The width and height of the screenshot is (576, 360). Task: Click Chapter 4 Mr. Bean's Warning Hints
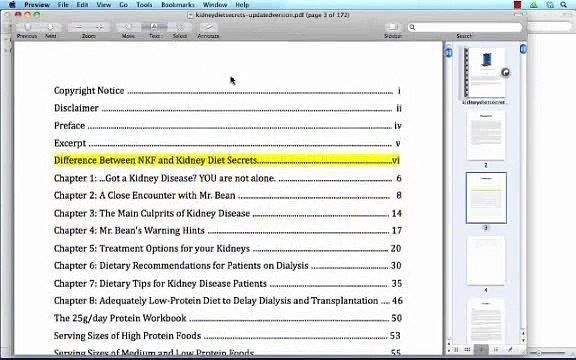[227, 231]
